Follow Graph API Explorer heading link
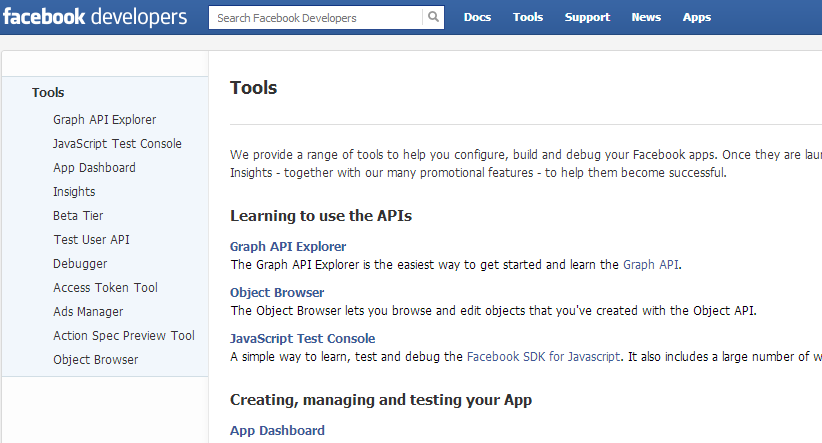 tap(288, 246)
